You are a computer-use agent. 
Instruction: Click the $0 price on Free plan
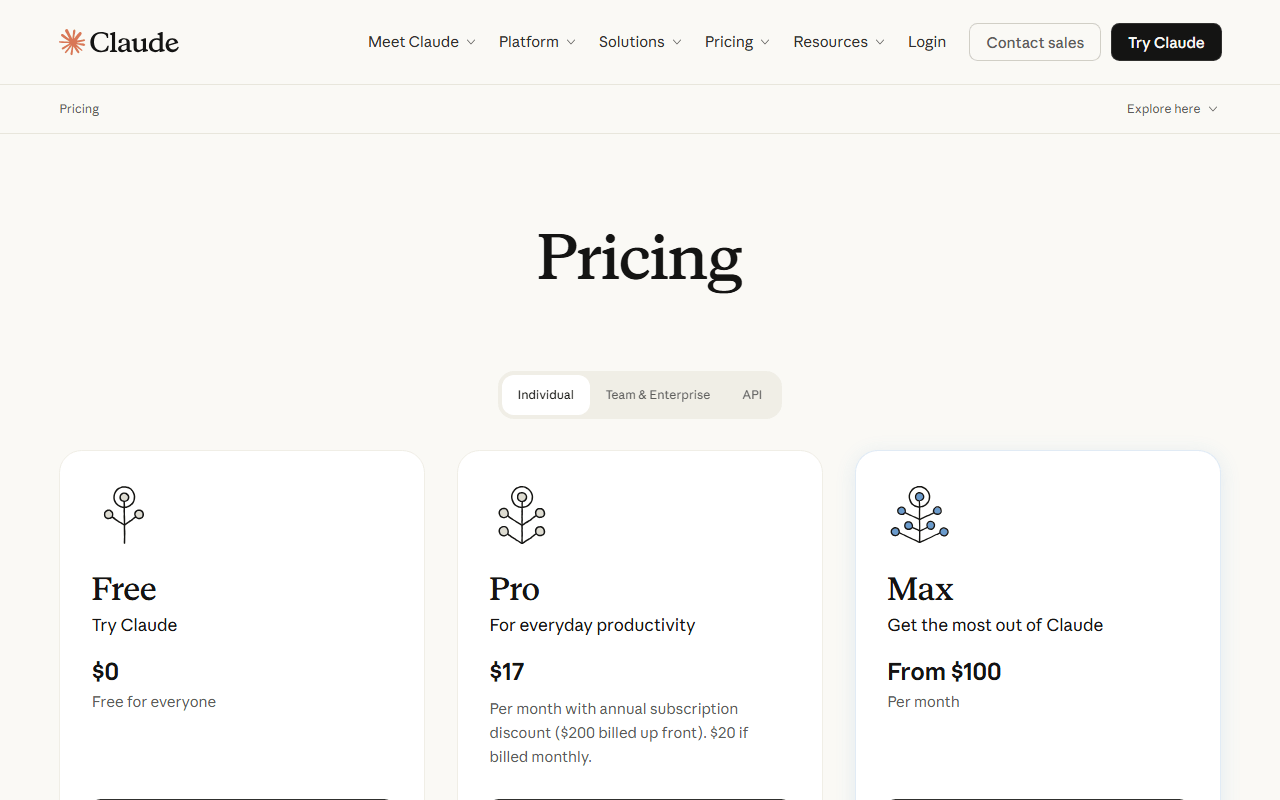[x=105, y=671]
